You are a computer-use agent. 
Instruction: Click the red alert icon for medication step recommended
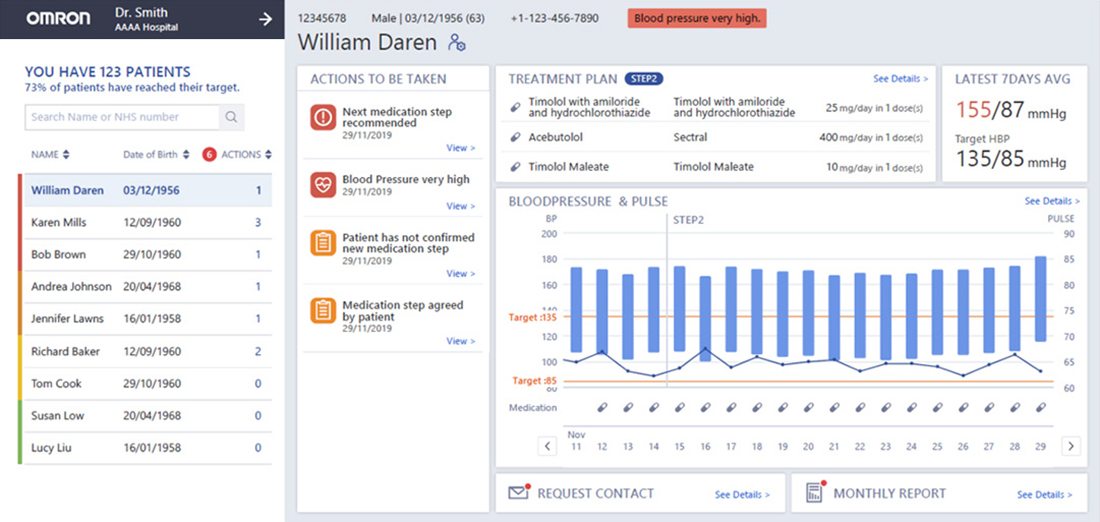[323, 117]
